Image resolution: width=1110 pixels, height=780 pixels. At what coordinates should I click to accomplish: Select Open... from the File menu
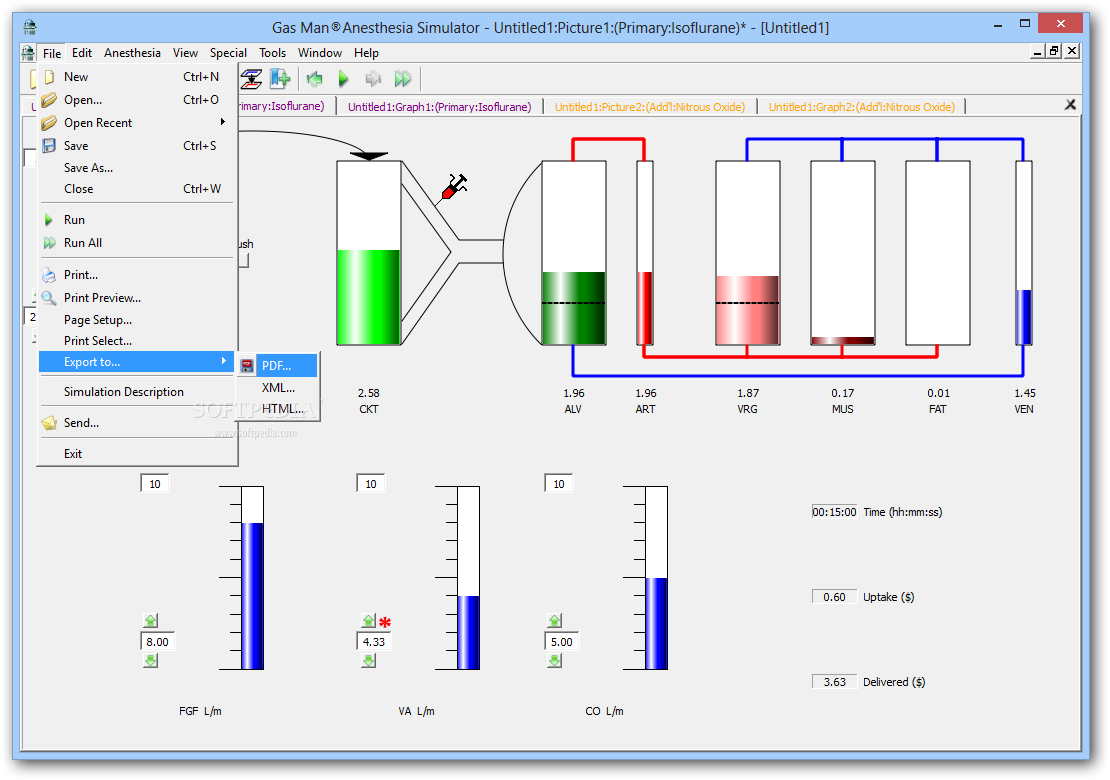click(137, 100)
